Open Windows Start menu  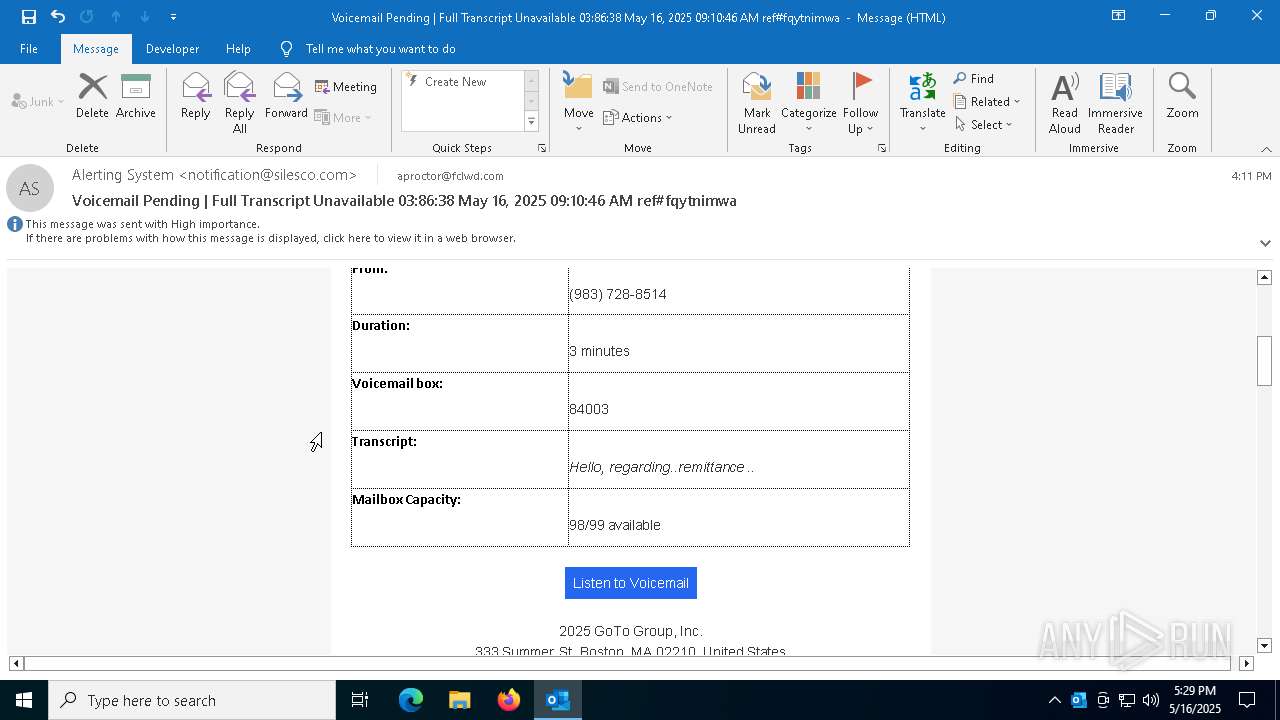click(24, 700)
